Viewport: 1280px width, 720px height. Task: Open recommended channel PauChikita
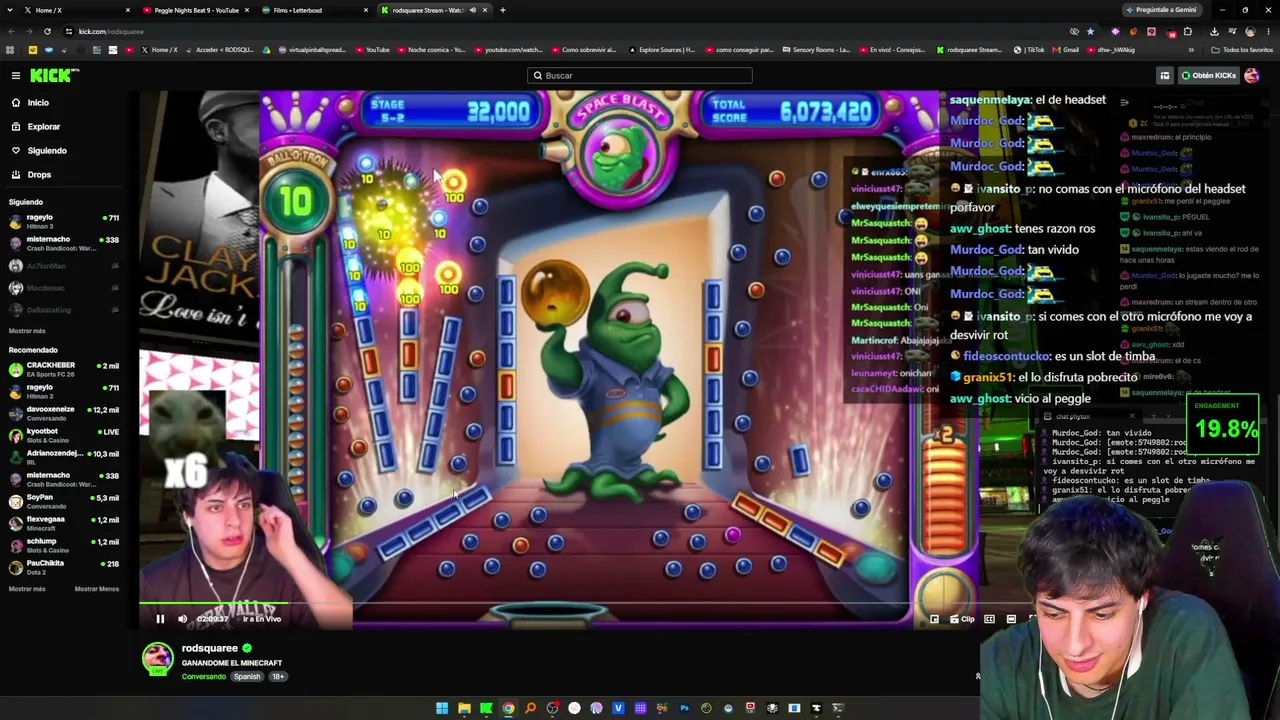(64, 567)
